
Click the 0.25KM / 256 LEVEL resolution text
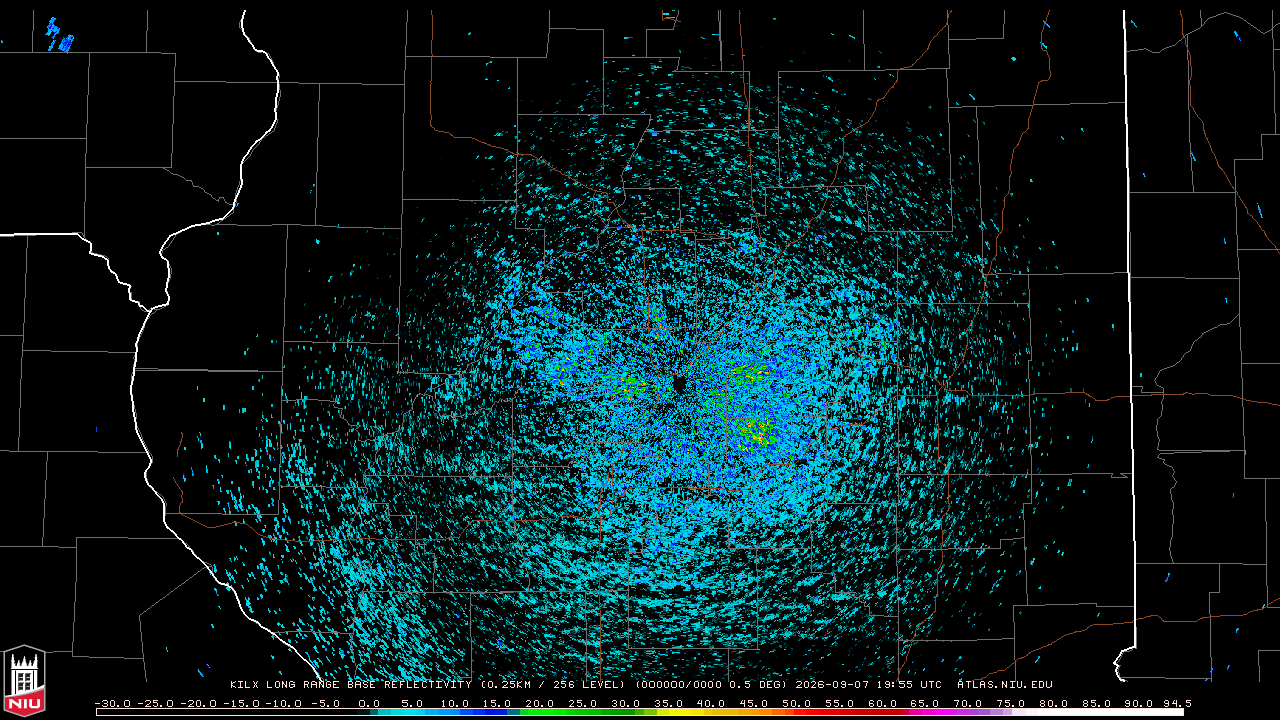551,685
